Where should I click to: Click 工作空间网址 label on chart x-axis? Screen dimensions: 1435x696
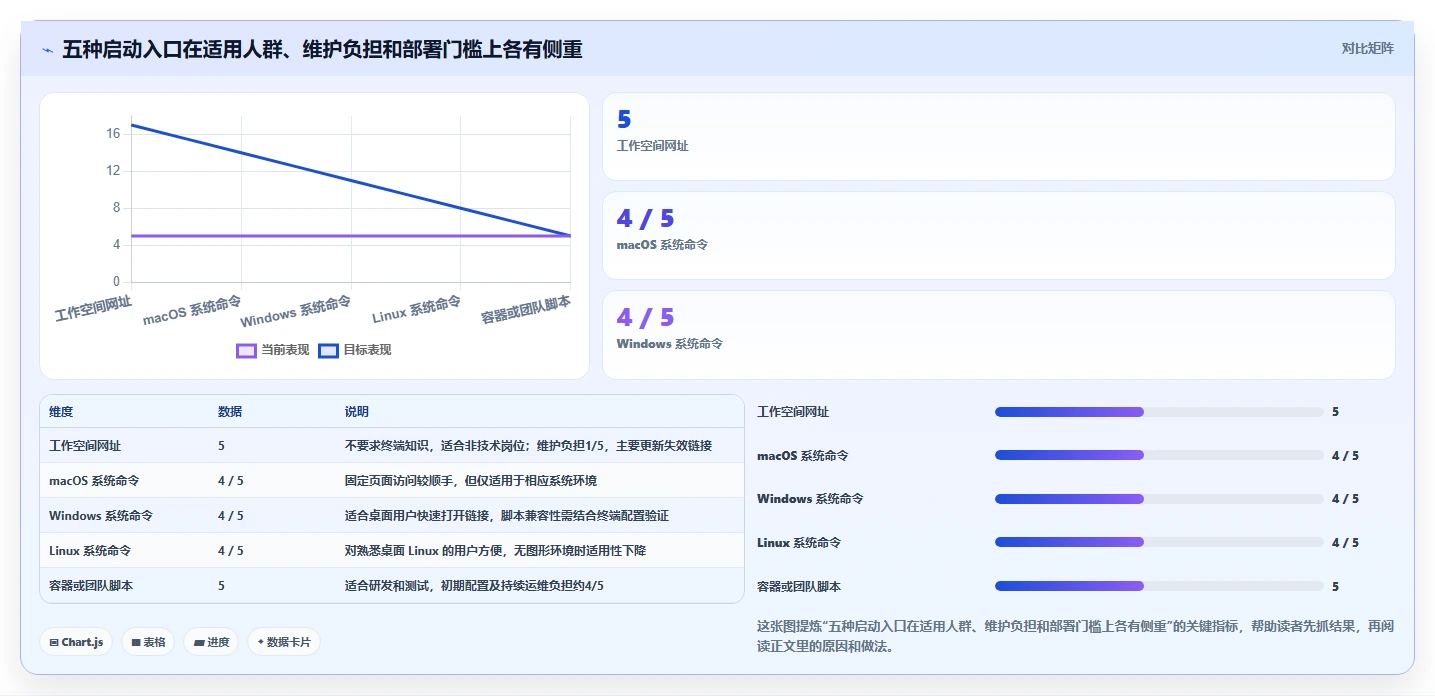tap(93, 307)
